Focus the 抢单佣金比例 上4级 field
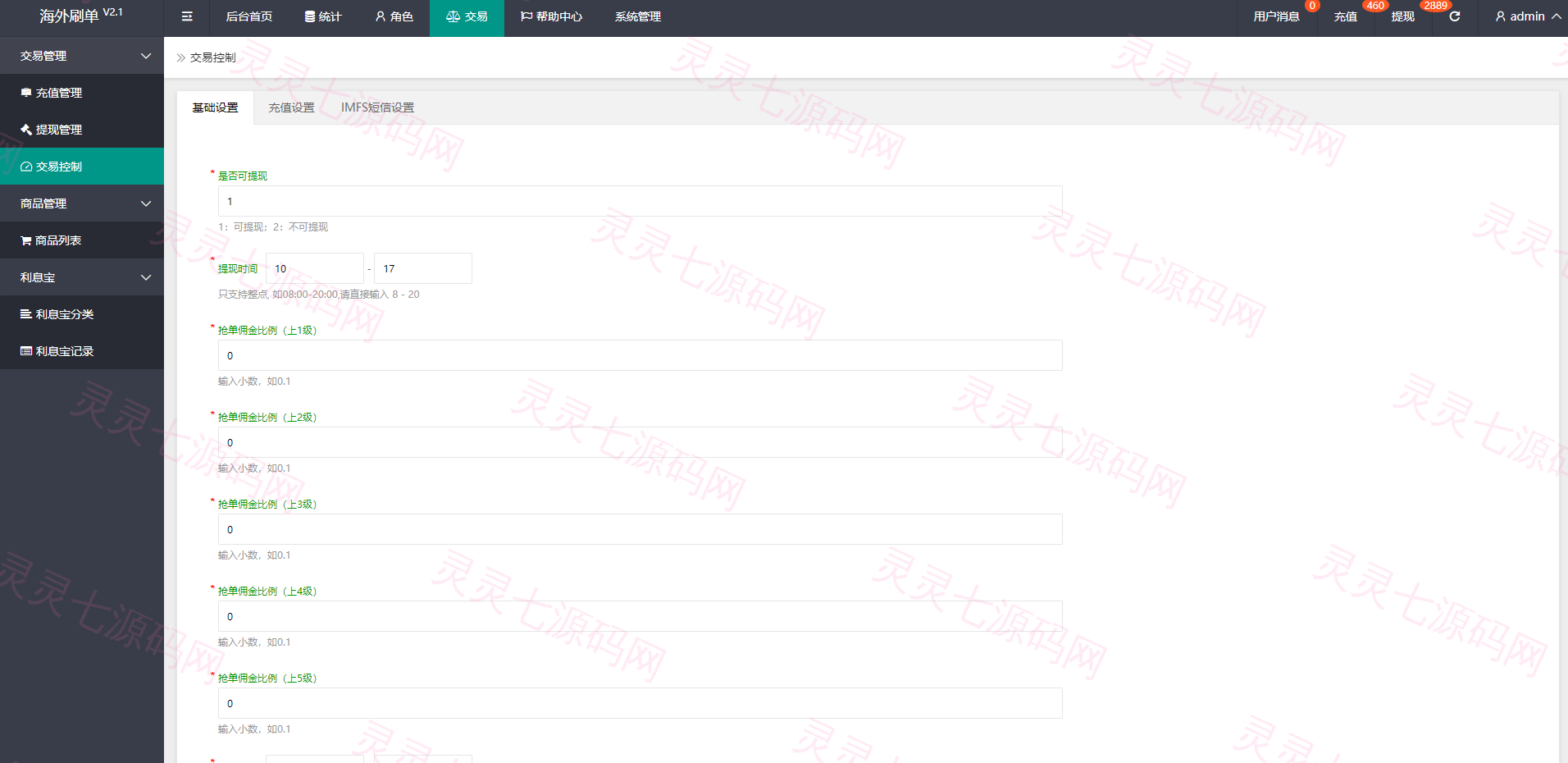The image size is (1568, 763). tap(640, 616)
